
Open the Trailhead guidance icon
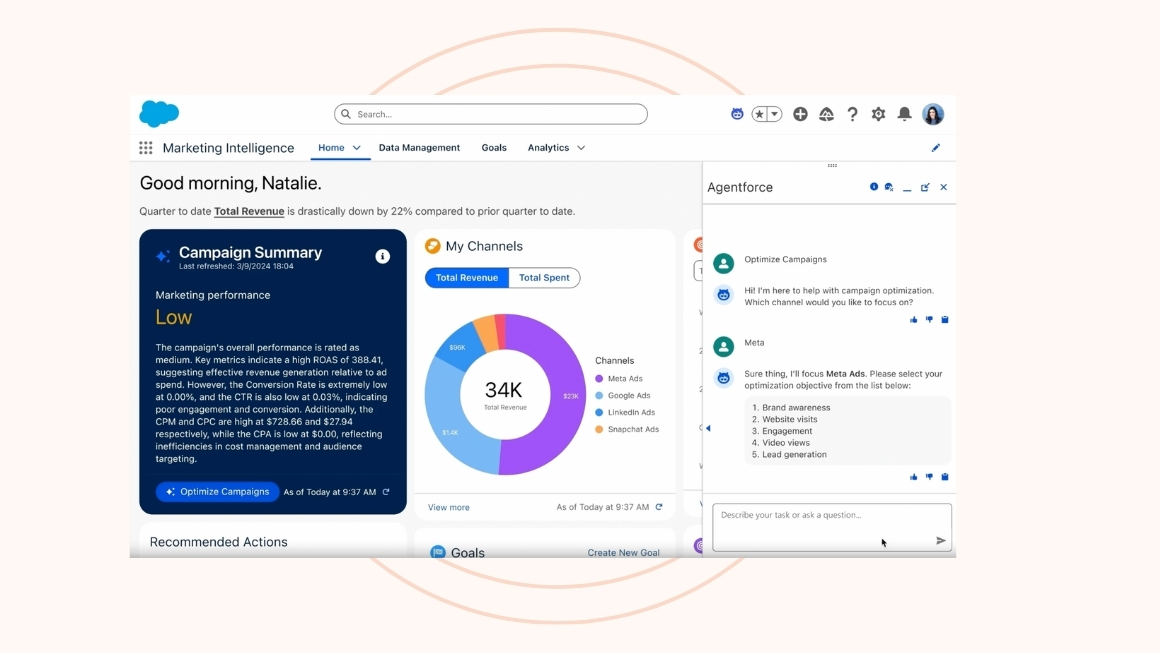pos(826,114)
